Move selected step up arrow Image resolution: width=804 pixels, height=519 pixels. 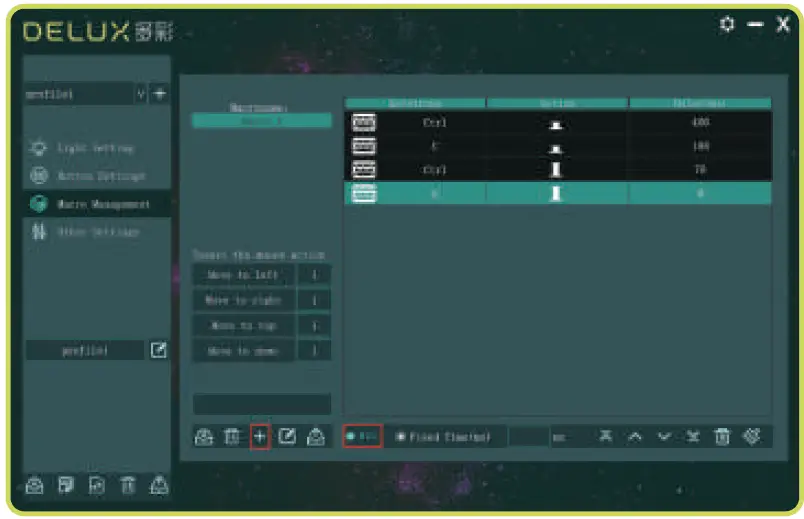click(635, 437)
